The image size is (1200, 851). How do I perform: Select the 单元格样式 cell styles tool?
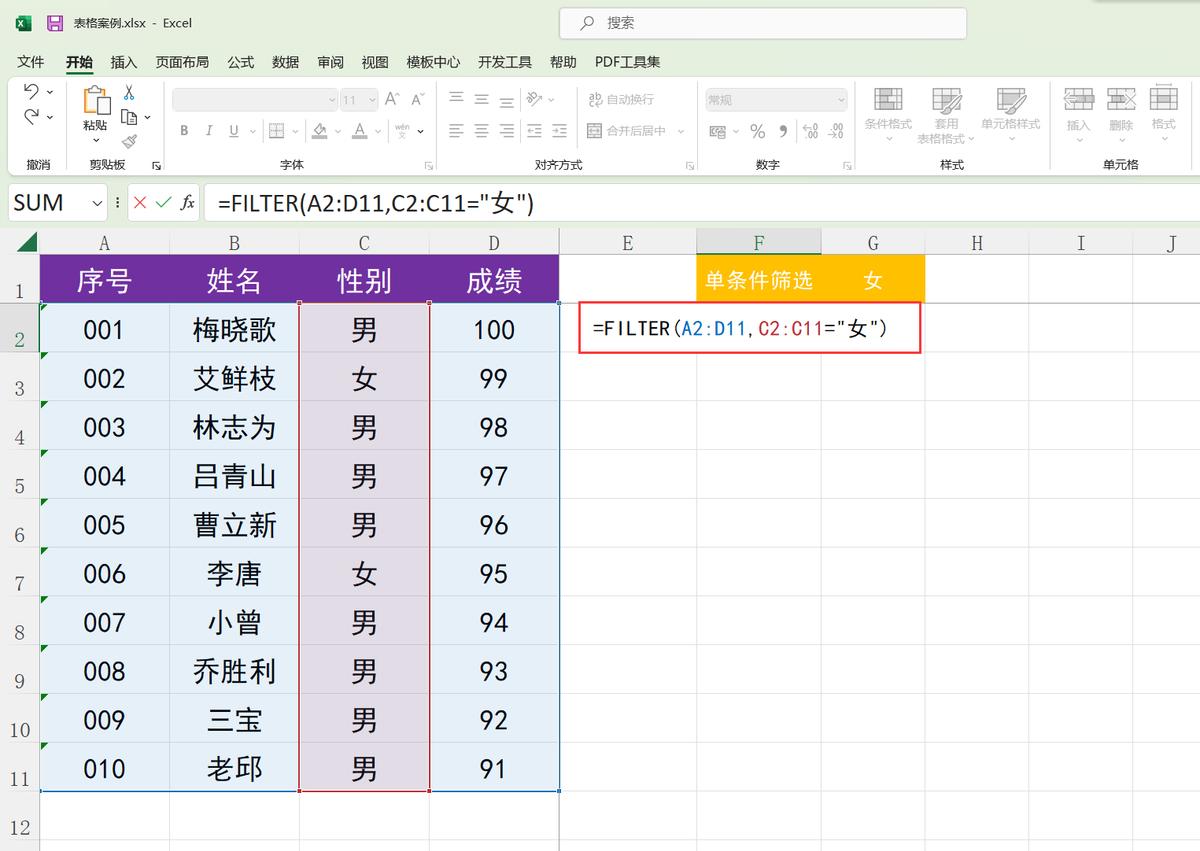[x=1012, y=112]
